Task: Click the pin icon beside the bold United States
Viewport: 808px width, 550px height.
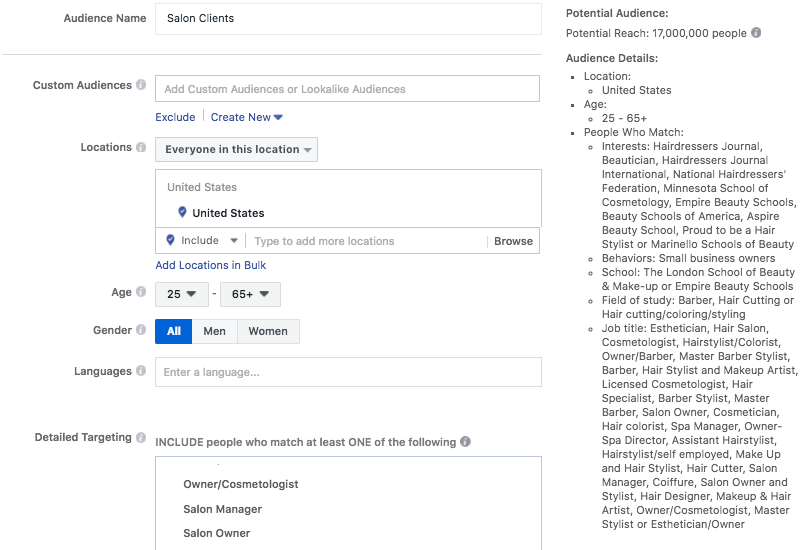Action: point(182,212)
